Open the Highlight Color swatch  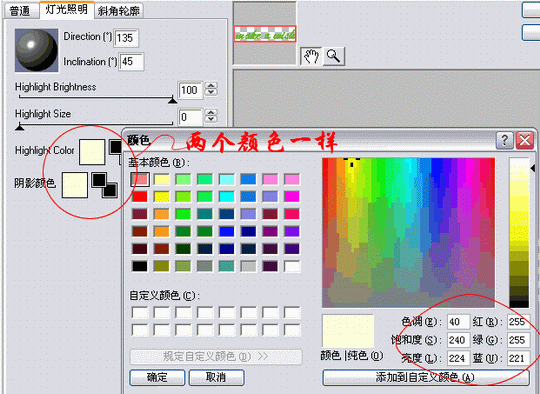[x=92, y=152]
